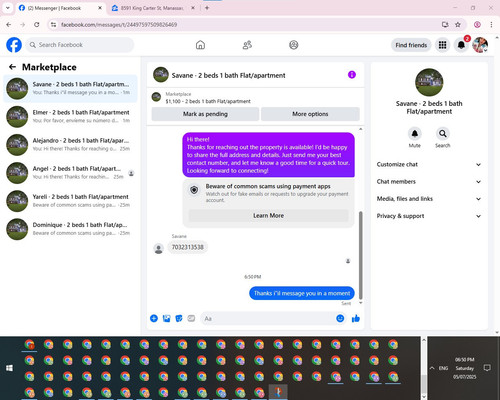Expand Customize chat section
The height and width of the screenshot is (400, 500).
(429, 164)
